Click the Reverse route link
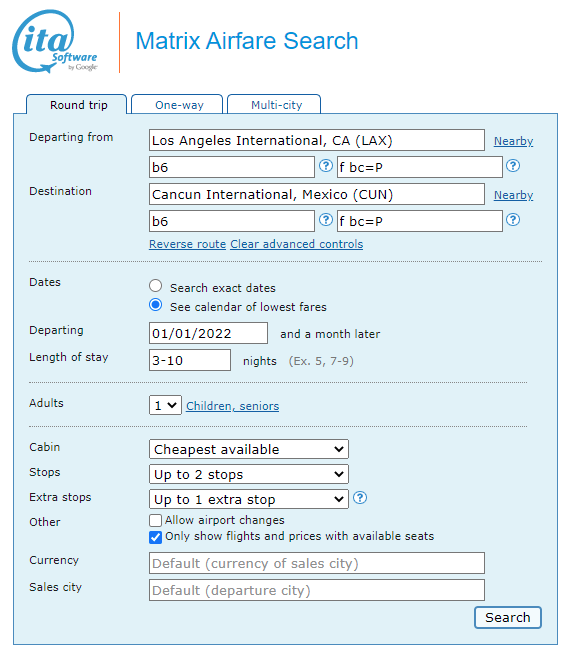Viewport: 570px width, 669px height. click(x=187, y=244)
